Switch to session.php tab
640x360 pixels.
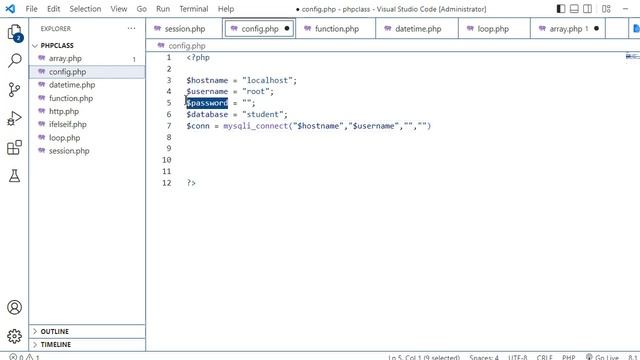click(x=184, y=29)
